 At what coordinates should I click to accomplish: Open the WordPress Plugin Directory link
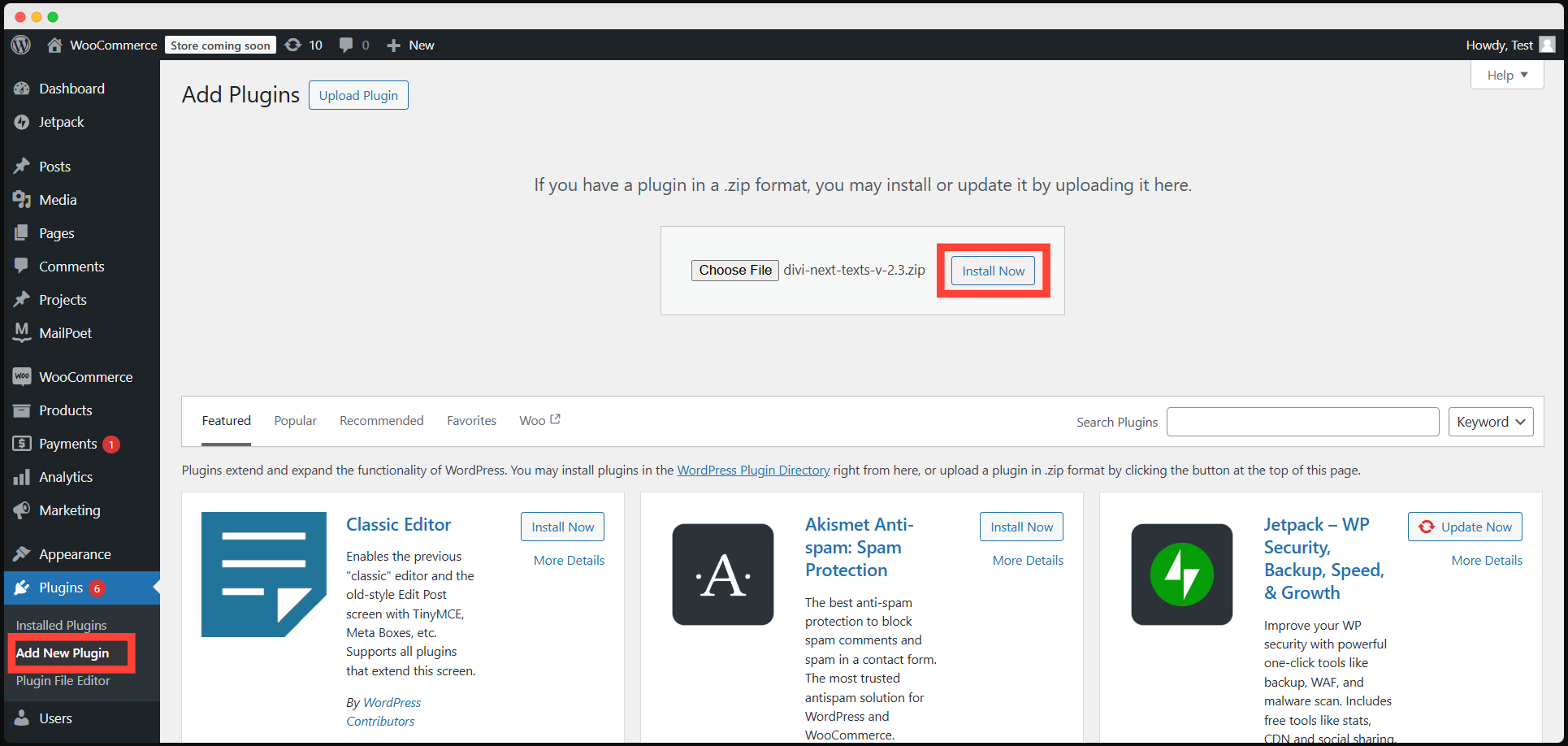tap(754, 470)
